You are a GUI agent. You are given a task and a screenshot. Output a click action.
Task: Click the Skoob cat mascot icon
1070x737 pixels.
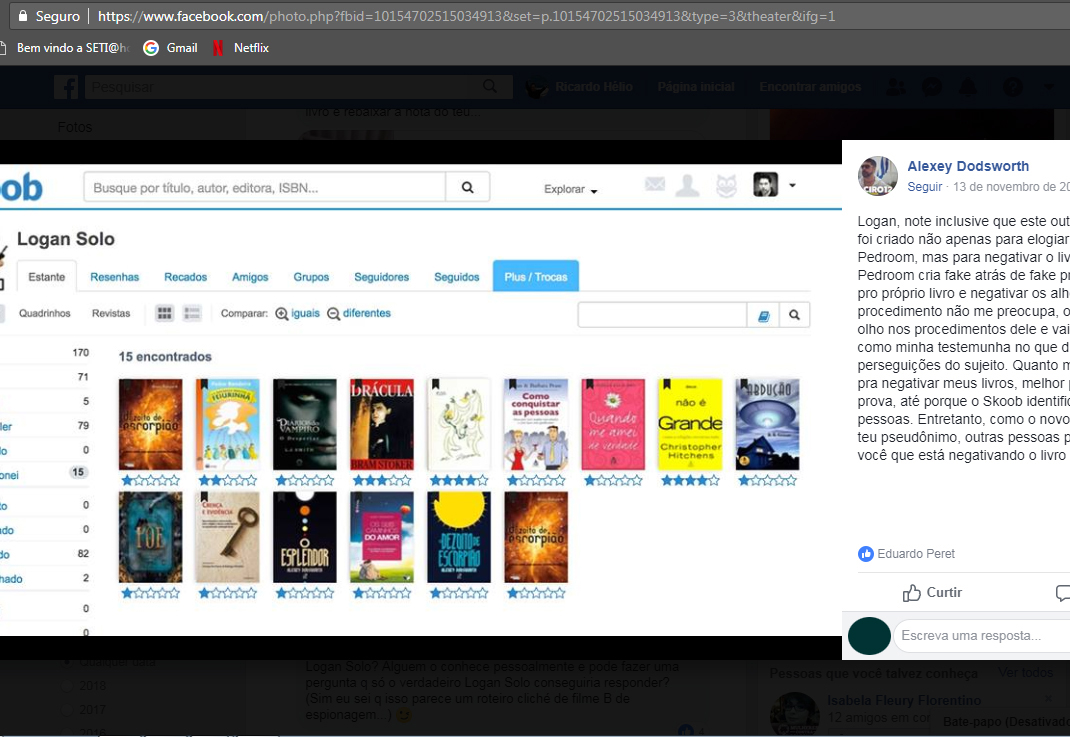(x=726, y=186)
